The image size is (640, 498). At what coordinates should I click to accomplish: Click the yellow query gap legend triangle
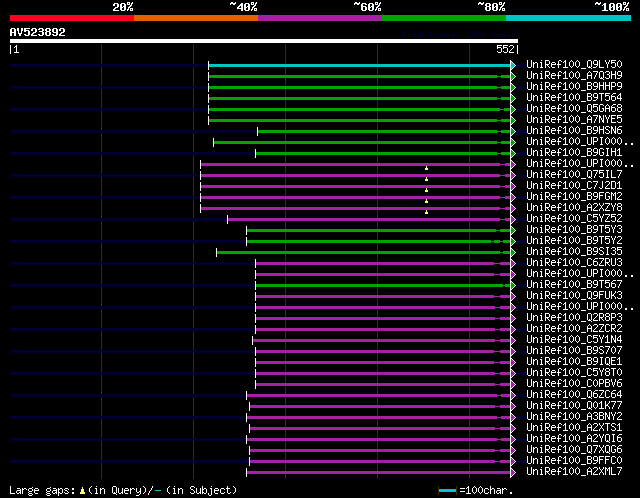[x=82, y=490]
